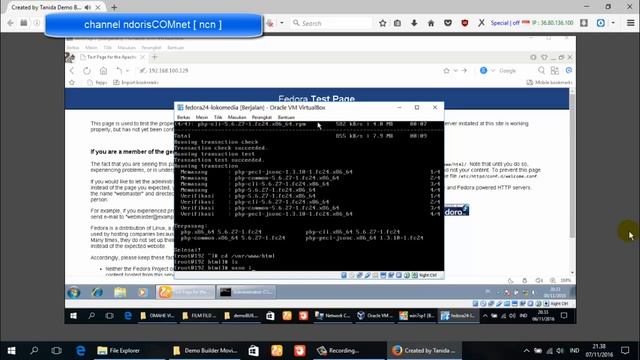
Task: Go to home in the inner browser
Action: pos(103,71)
